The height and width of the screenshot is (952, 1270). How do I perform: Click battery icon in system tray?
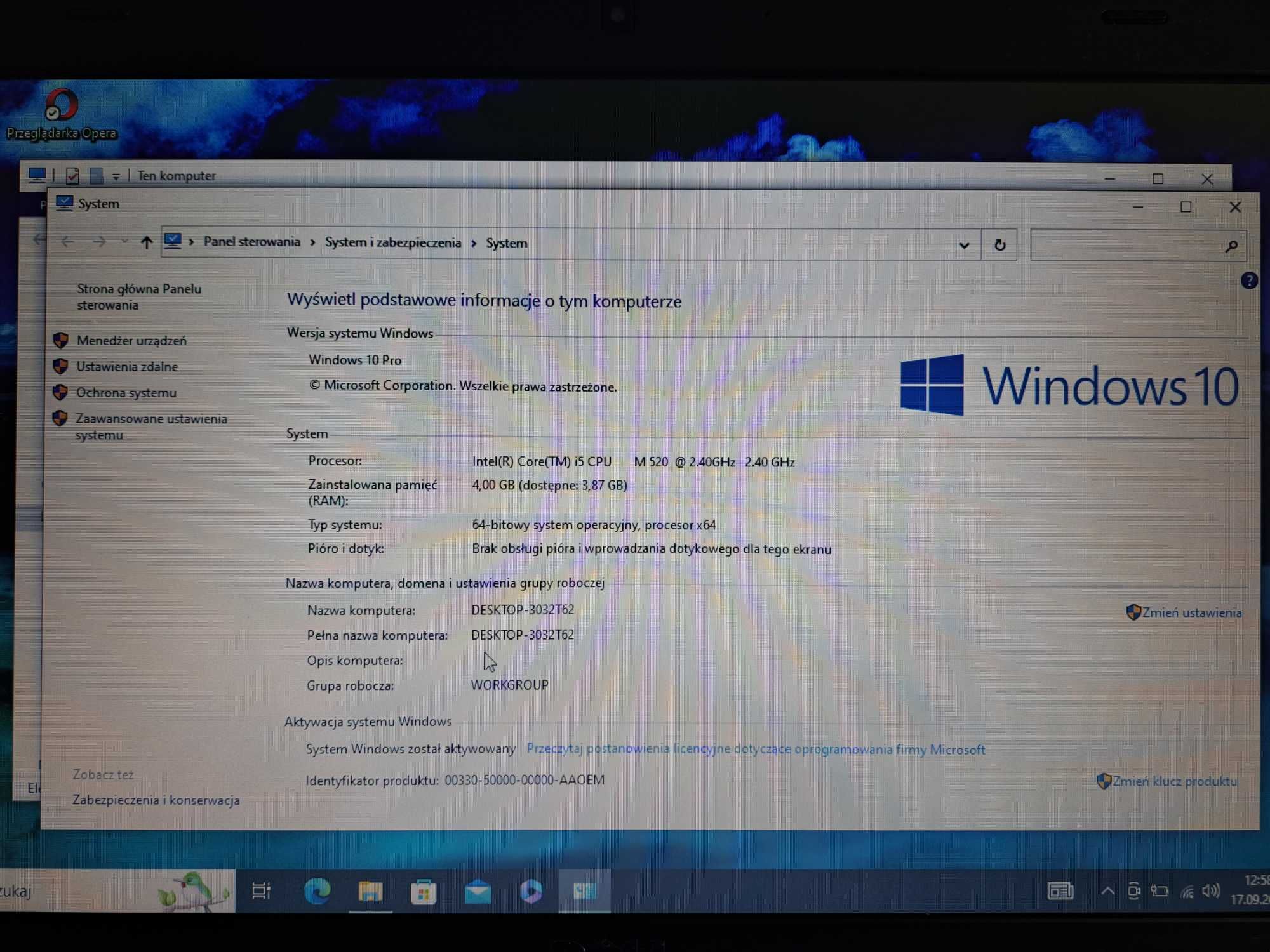tap(1160, 891)
